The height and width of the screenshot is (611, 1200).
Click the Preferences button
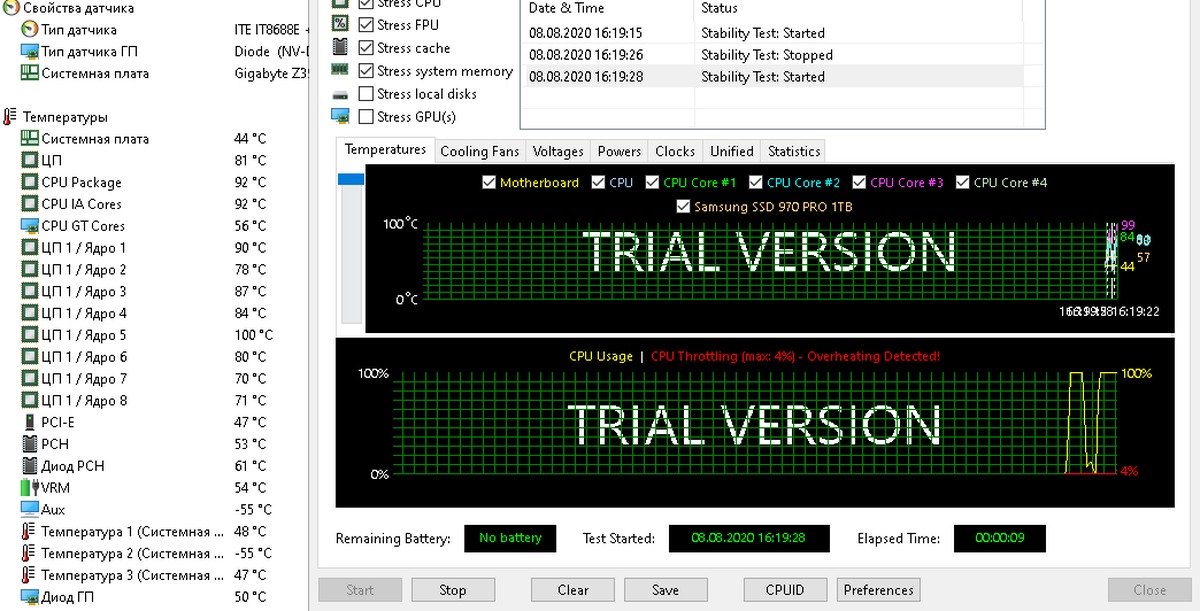coord(878,590)
